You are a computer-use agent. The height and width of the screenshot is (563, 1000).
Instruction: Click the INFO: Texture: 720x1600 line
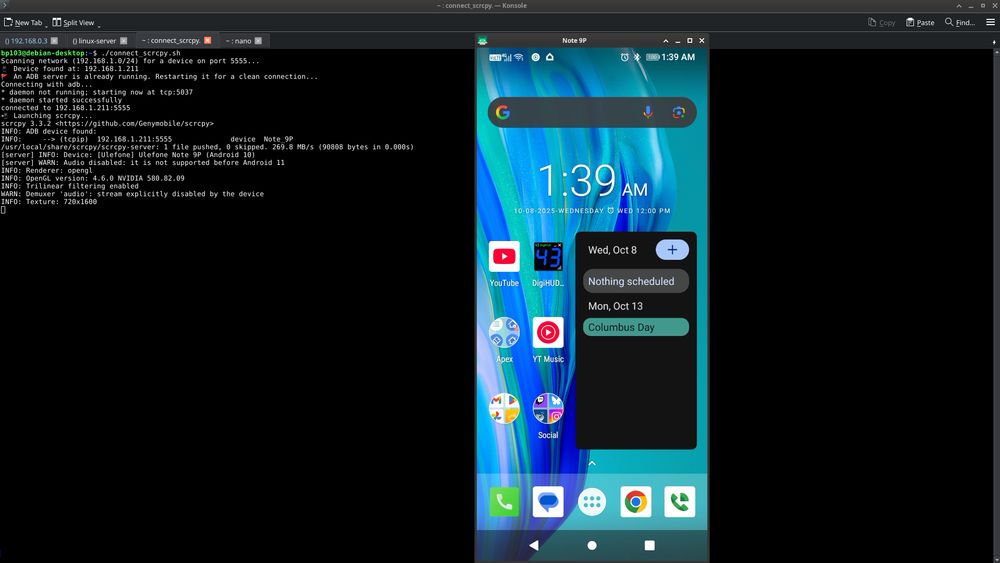click(x=49, y=201)
